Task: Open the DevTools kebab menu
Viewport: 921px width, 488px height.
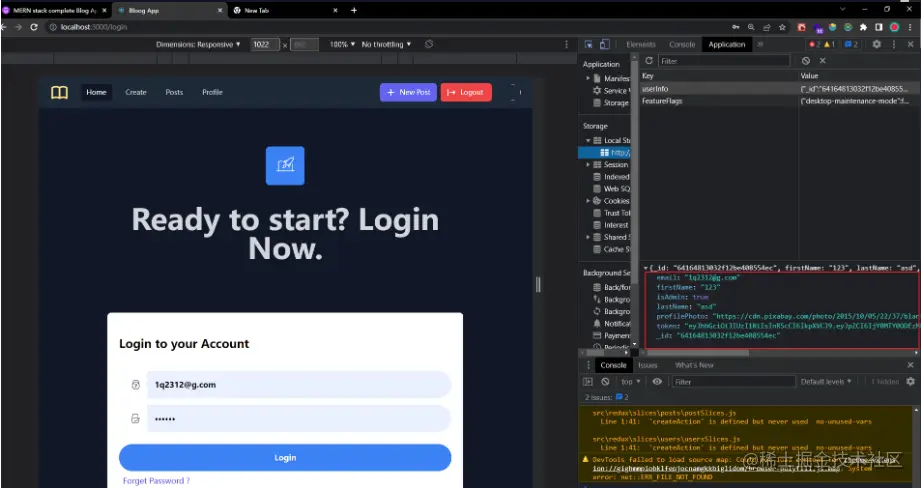Action: (x=894, y=45)
